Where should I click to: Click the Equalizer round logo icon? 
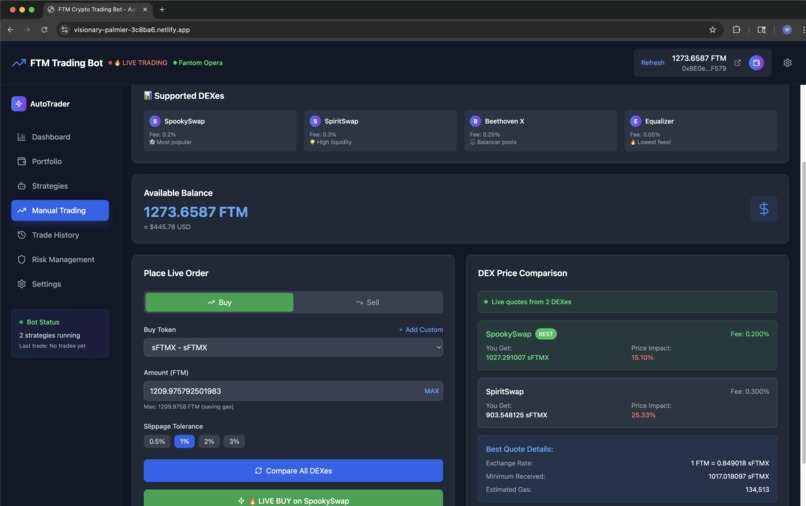pyautogui.click(x=636, y=121)
